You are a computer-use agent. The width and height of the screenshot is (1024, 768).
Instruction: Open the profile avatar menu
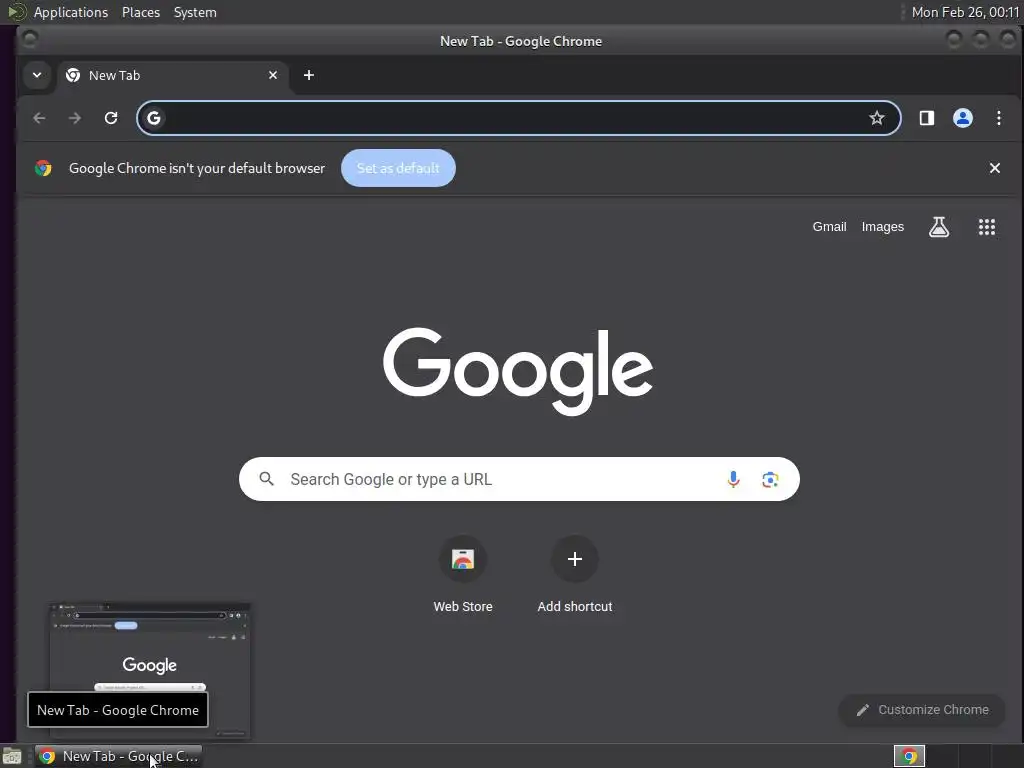(963, 118)
